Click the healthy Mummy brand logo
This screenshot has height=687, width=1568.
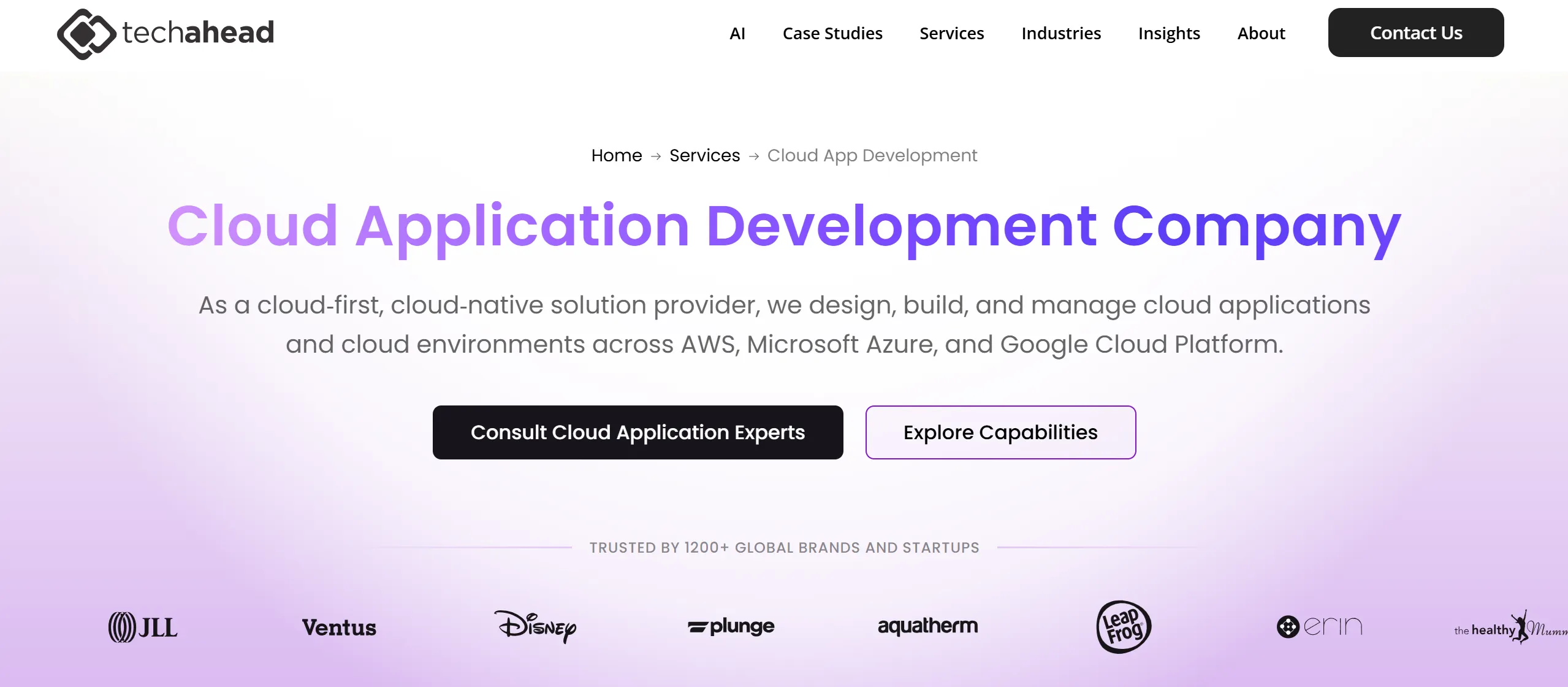1510,627
